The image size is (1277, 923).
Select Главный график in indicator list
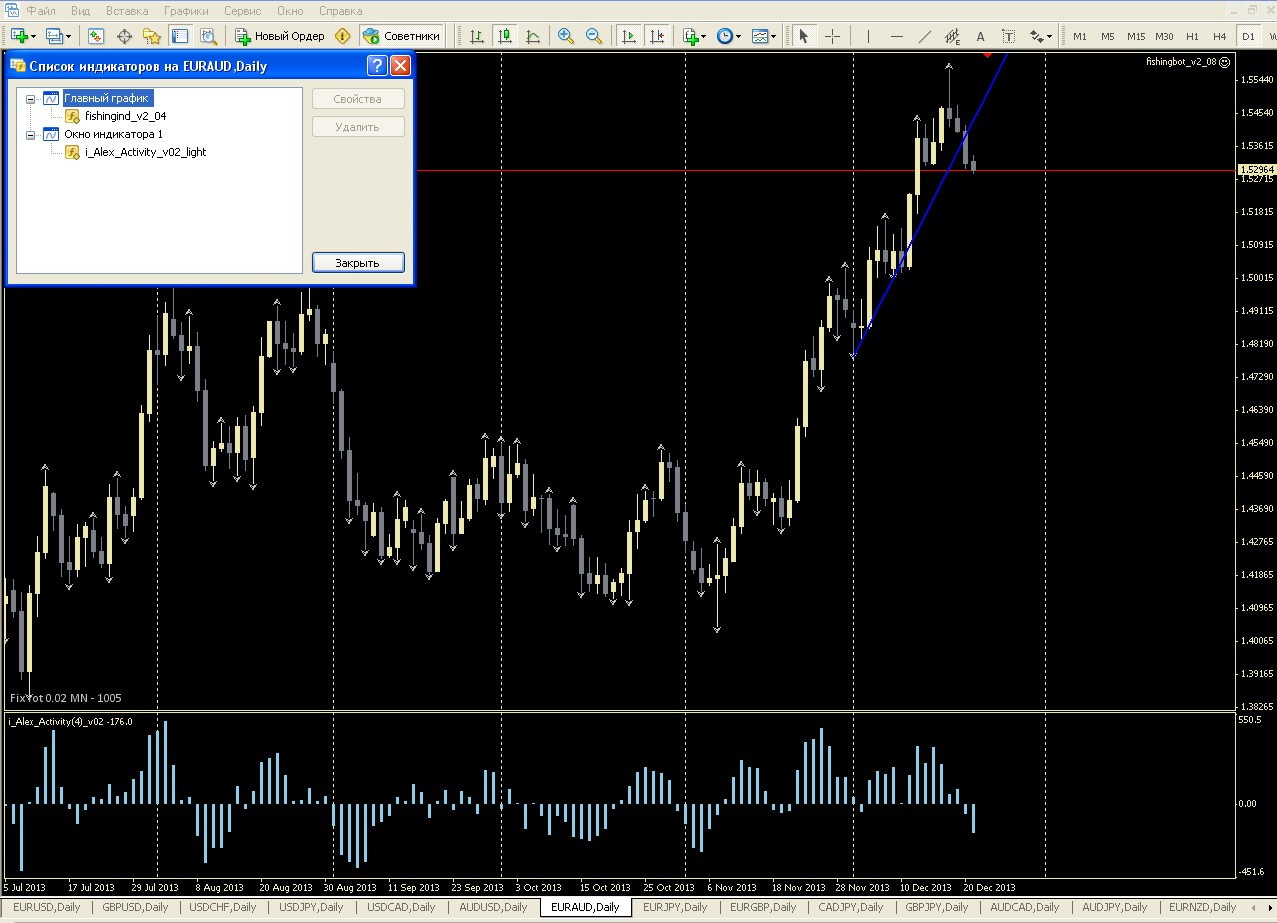(x=108, y=98)
